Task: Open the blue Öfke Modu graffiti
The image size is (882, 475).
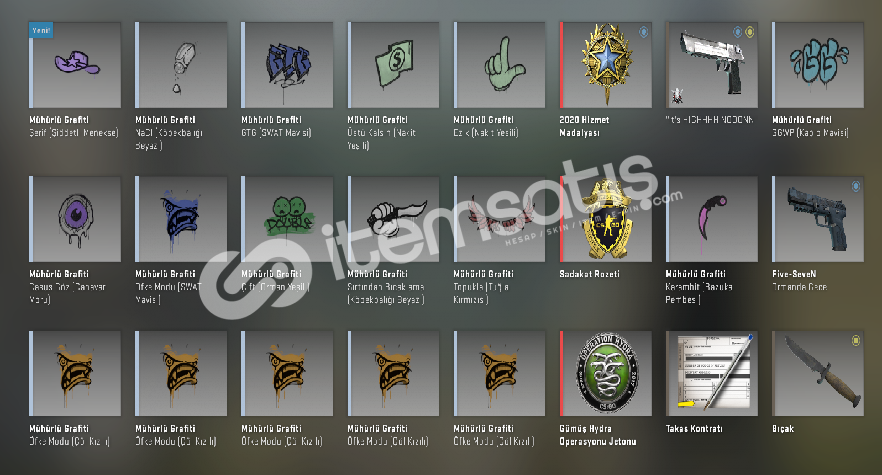Action: (181, 219)
